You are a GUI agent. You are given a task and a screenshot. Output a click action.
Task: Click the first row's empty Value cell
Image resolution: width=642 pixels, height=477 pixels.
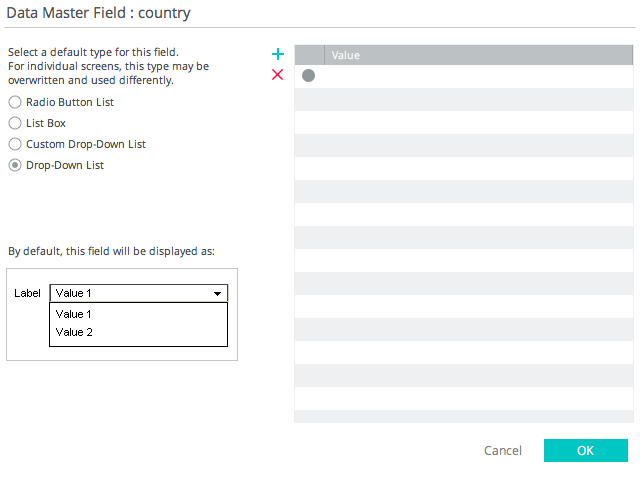click(478, 76)
